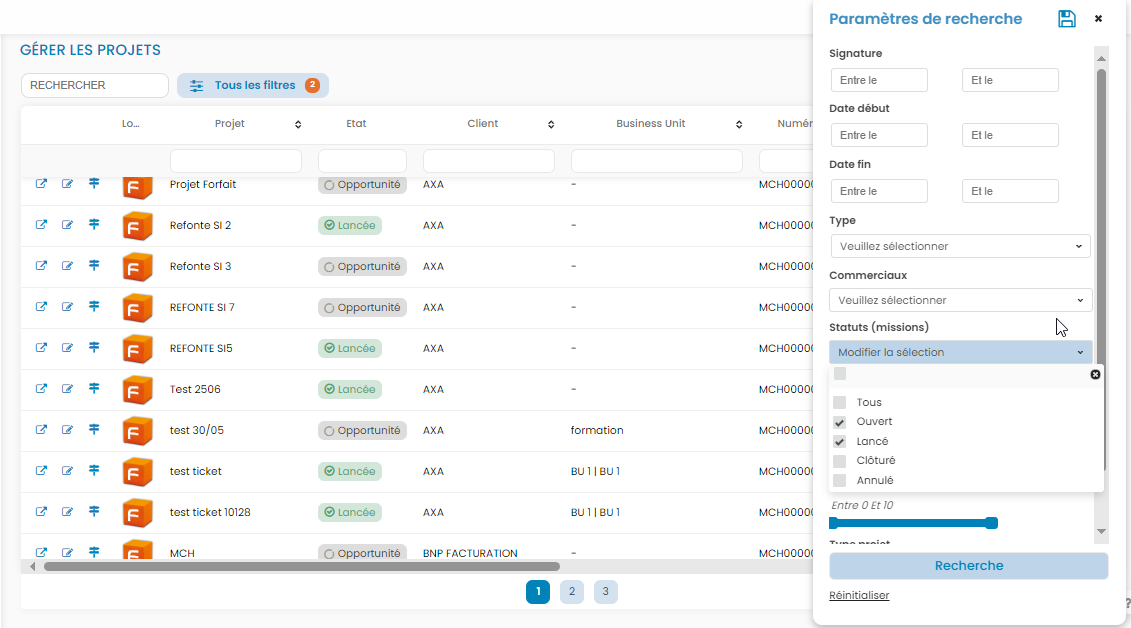
Task: Go to page 2 of projects
Action: tap(571, 592)
